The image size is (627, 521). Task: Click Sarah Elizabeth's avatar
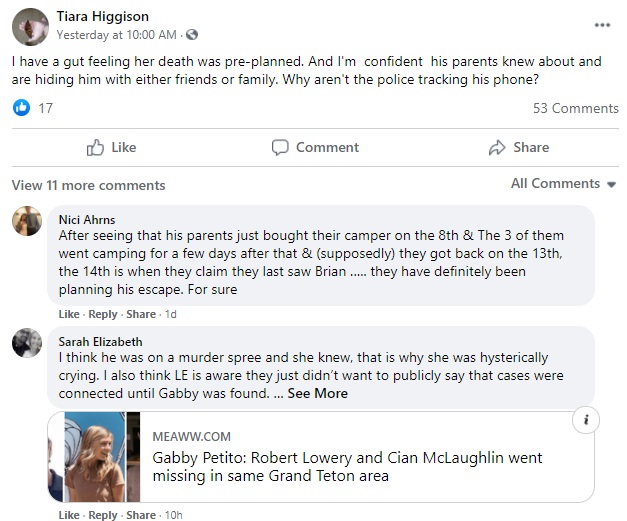[x=26, y=343]
